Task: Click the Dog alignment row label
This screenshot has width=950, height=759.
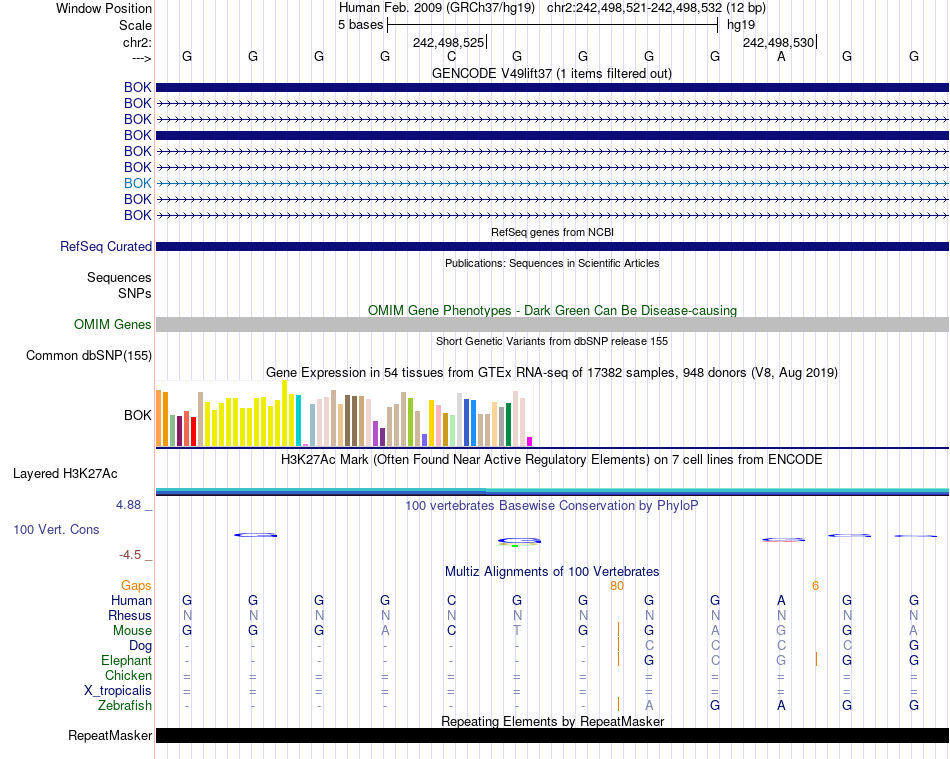Action: 140,646
